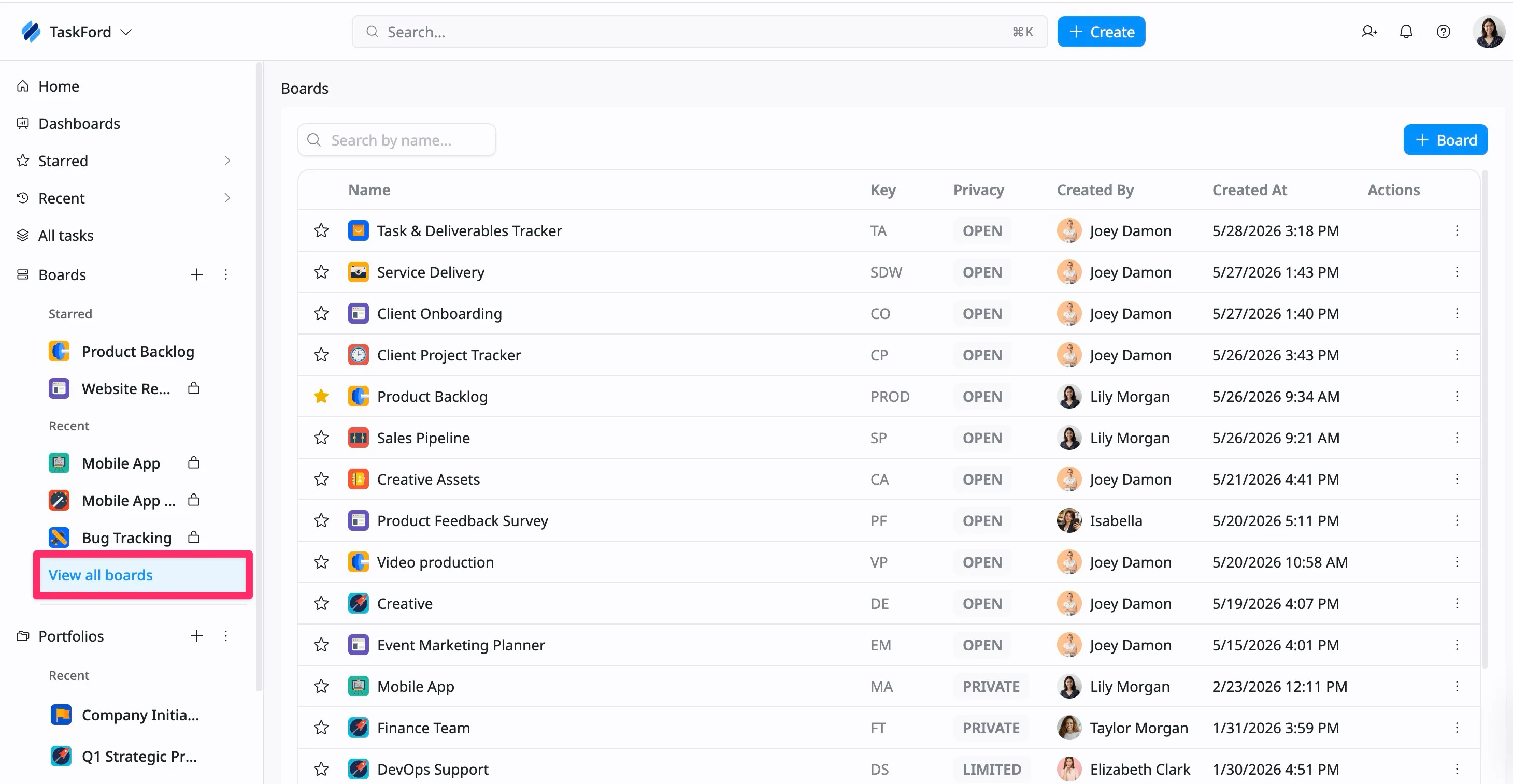
Task: Click the boards table vertical scrollbar
Action: coord(1485,419)
